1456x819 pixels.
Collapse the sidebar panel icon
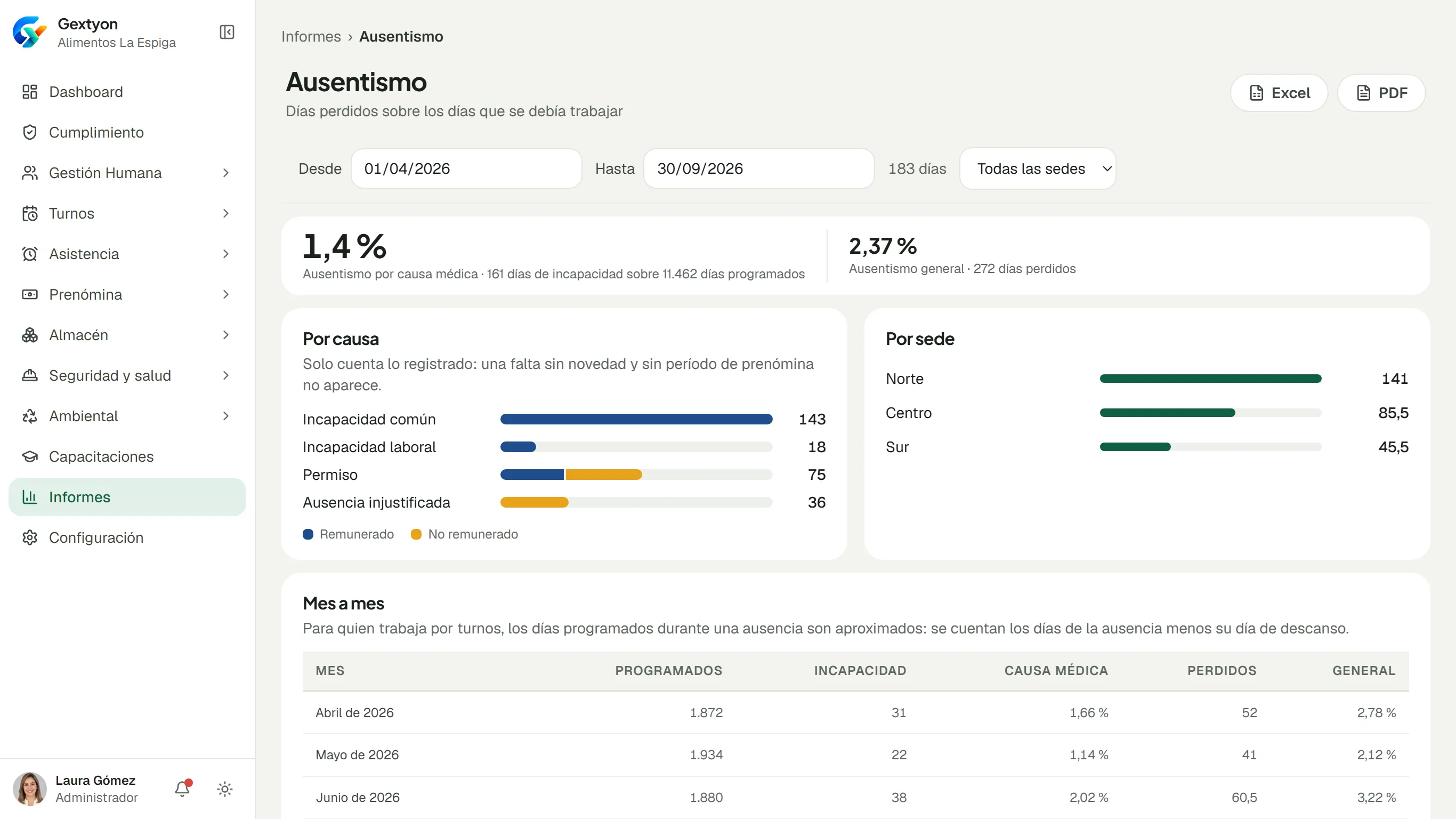(x=227, y=32)
